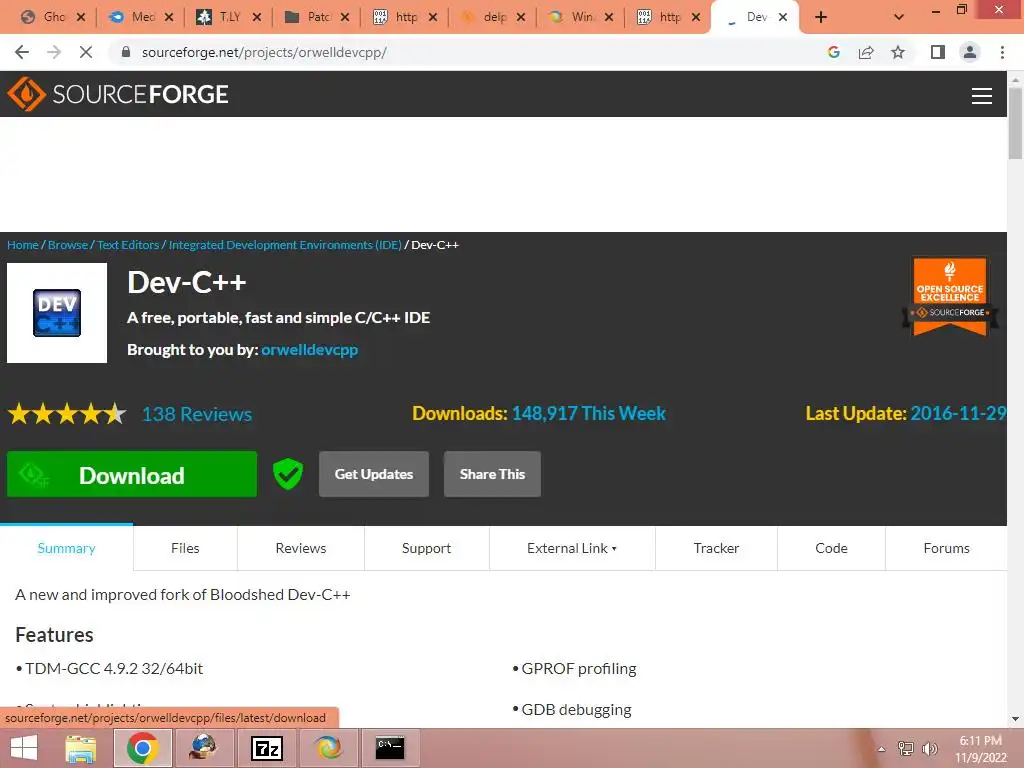Select the Reviews tab
This screenshot has height=768, width=1024.
[x=301, y=549]
